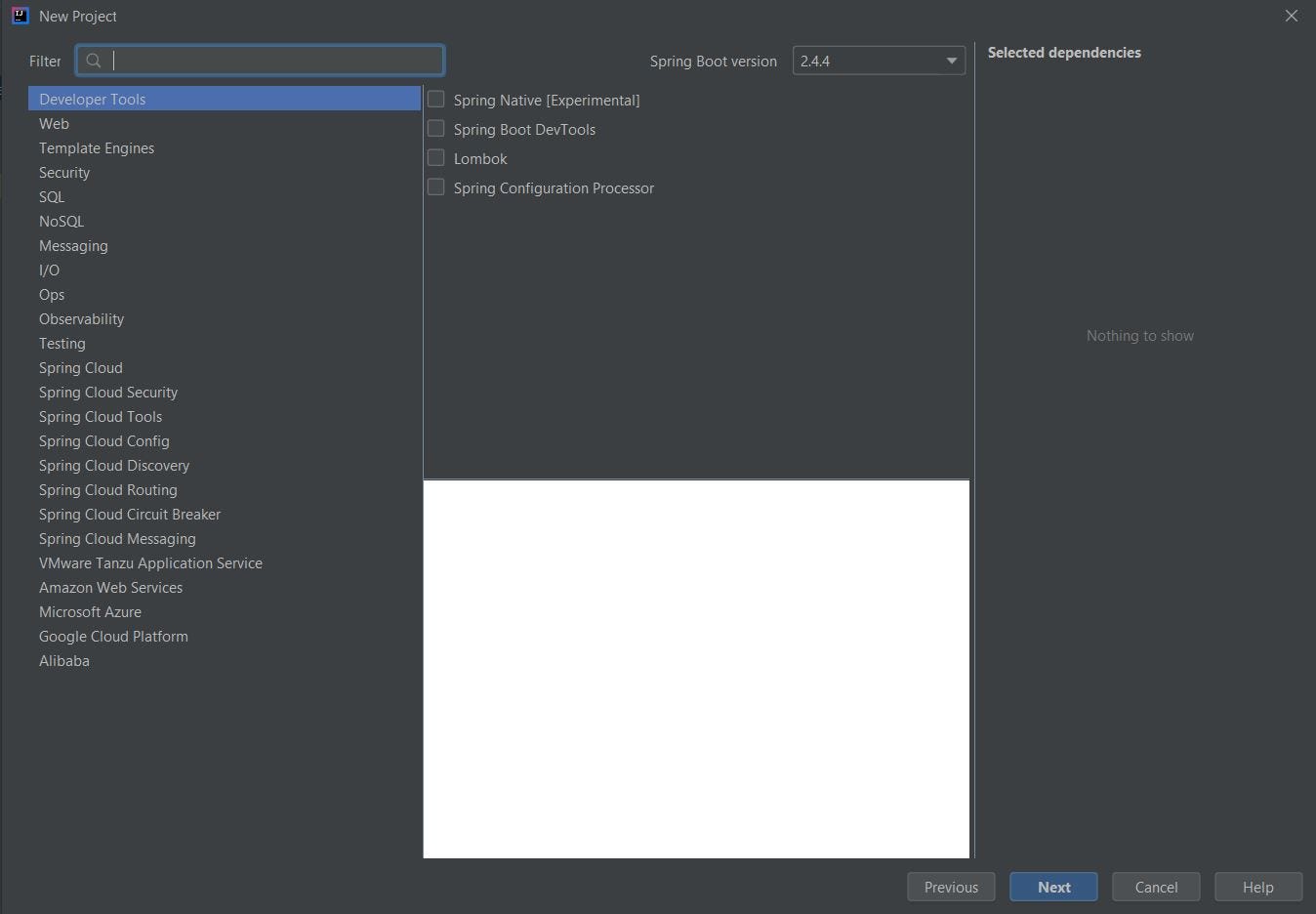Select the NoSQL category
Viewport: 1316px width, 914px height.
coord(225,221)
